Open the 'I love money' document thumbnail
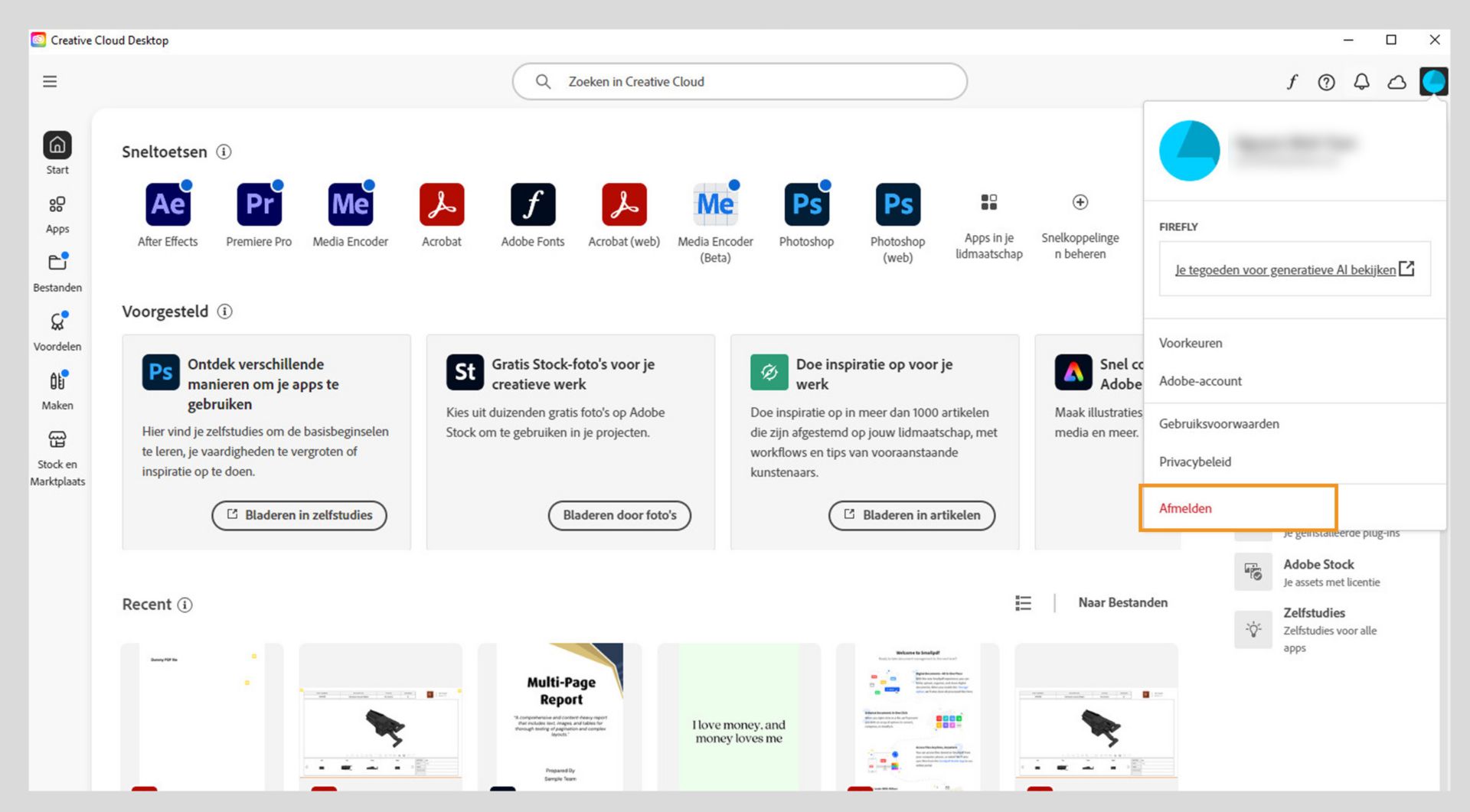Image resolution: width=1470 pixels, height=812 pixels. click(x=739, y=717)
